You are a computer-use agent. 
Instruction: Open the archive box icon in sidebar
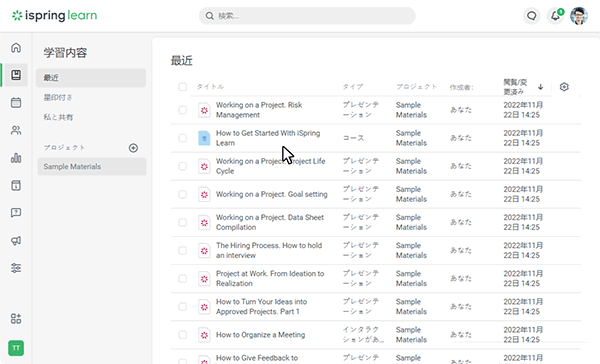pos(16,185)
